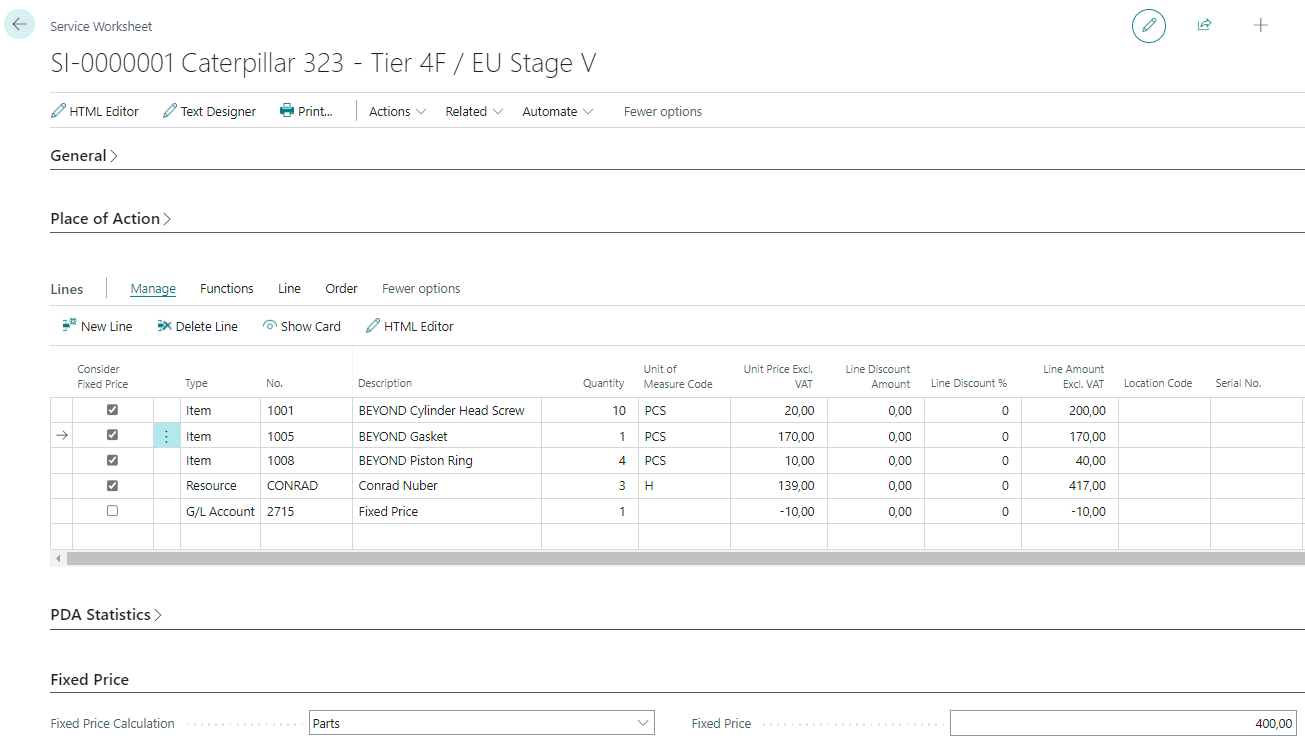Uncheck Consider Fixed Price for Cylinder Head Screw
1305x756 pixels.
[112, 410]
